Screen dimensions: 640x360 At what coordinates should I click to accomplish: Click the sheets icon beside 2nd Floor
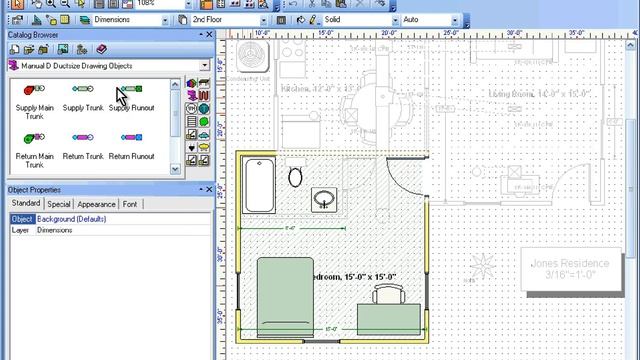pyautogui.click(x=183, y=20)
